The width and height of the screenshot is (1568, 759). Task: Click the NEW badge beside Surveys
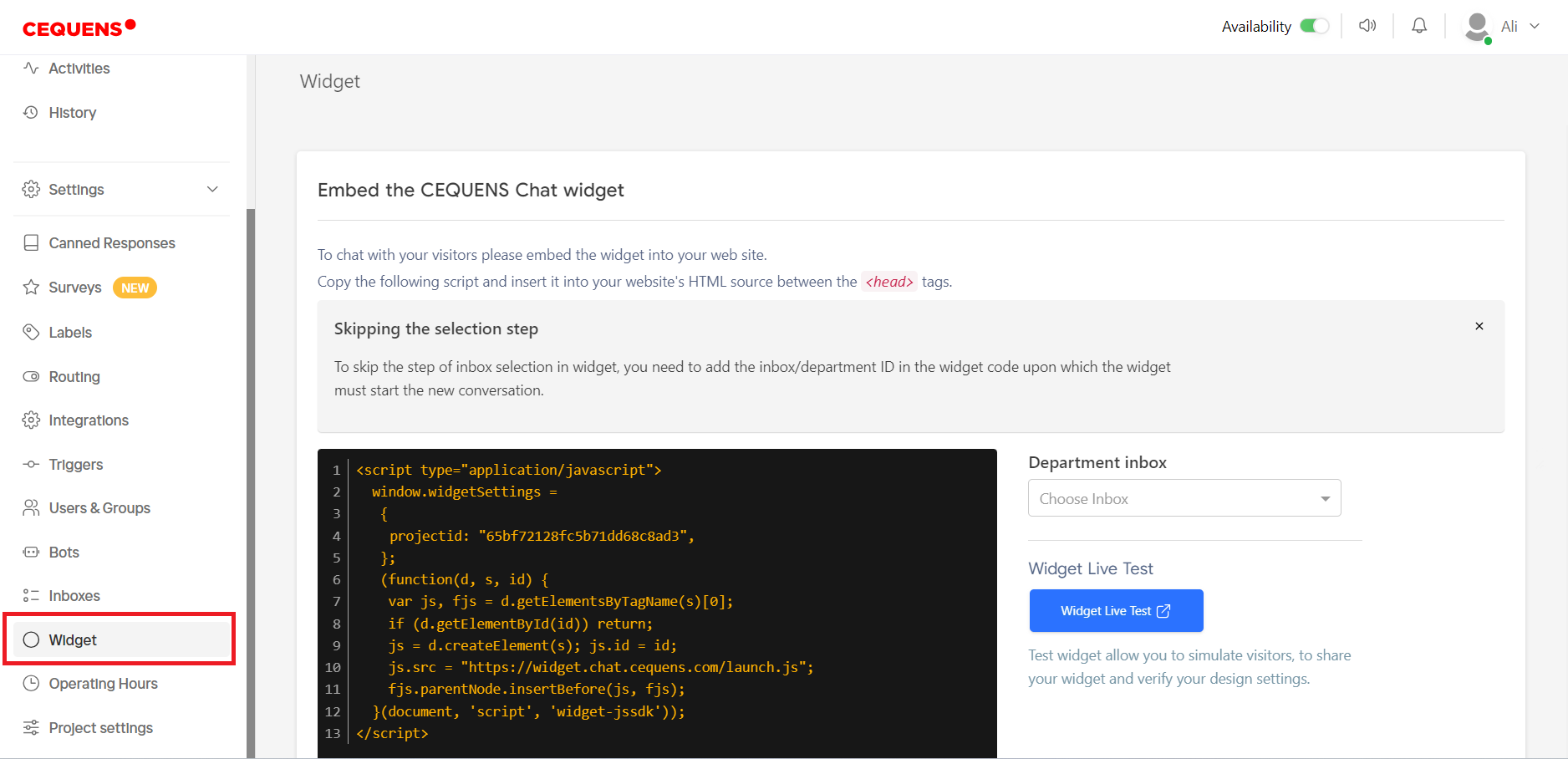click(x=135, y=288)
